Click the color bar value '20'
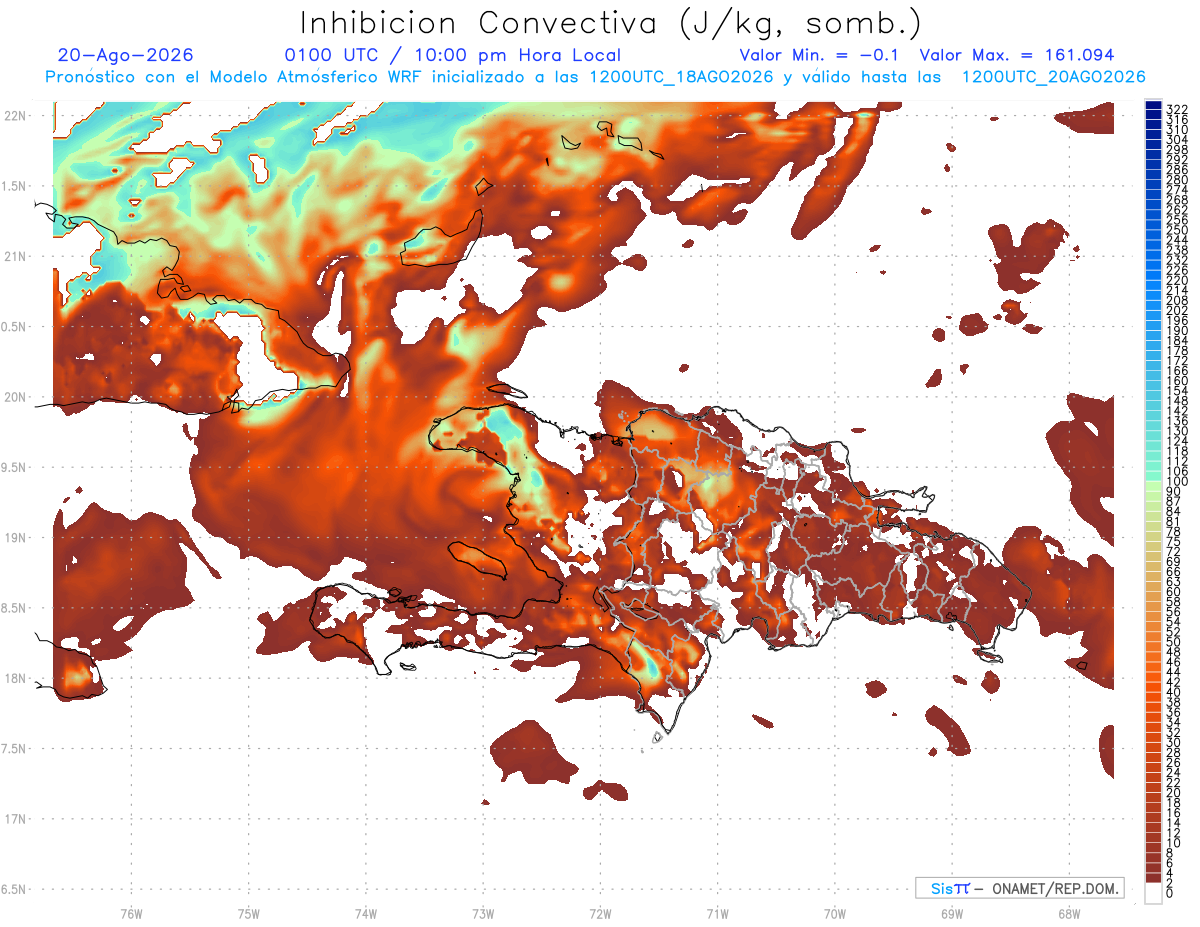The height and width of the screenshot is (927, 1200). tap(1174, 793)
